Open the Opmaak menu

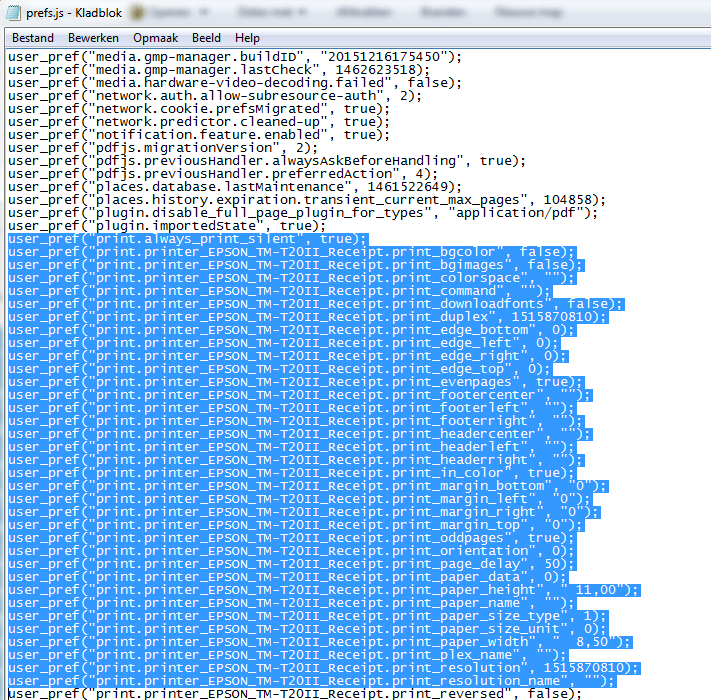click(x=155, y=37)
